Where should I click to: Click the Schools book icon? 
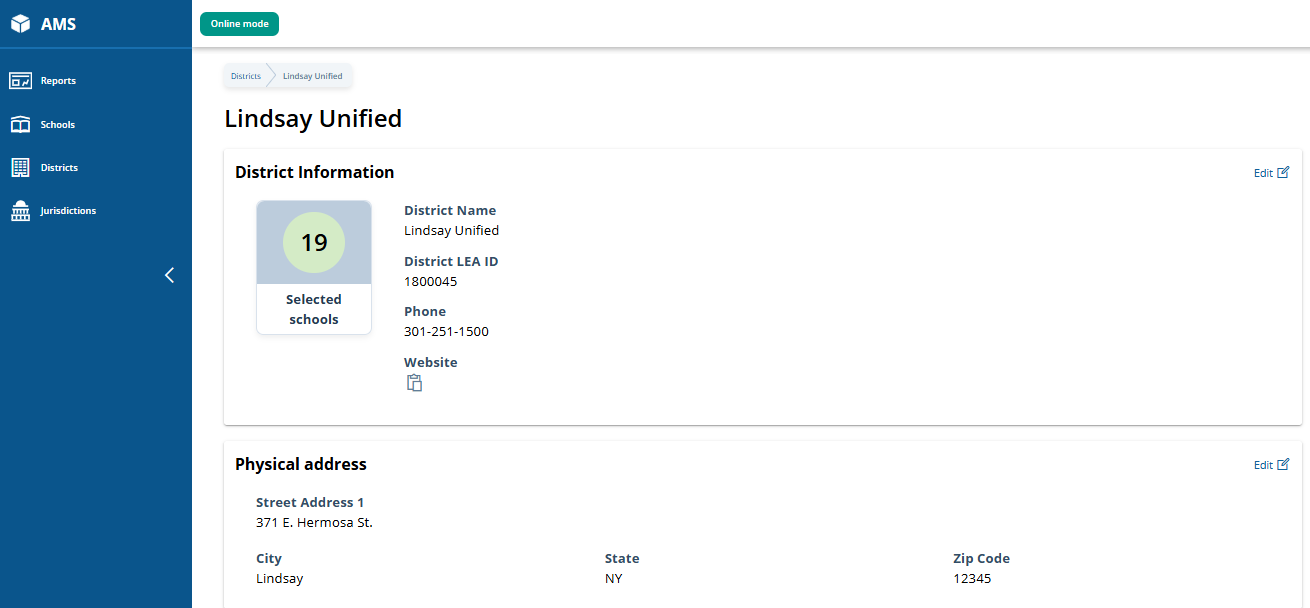coord(20,125)
